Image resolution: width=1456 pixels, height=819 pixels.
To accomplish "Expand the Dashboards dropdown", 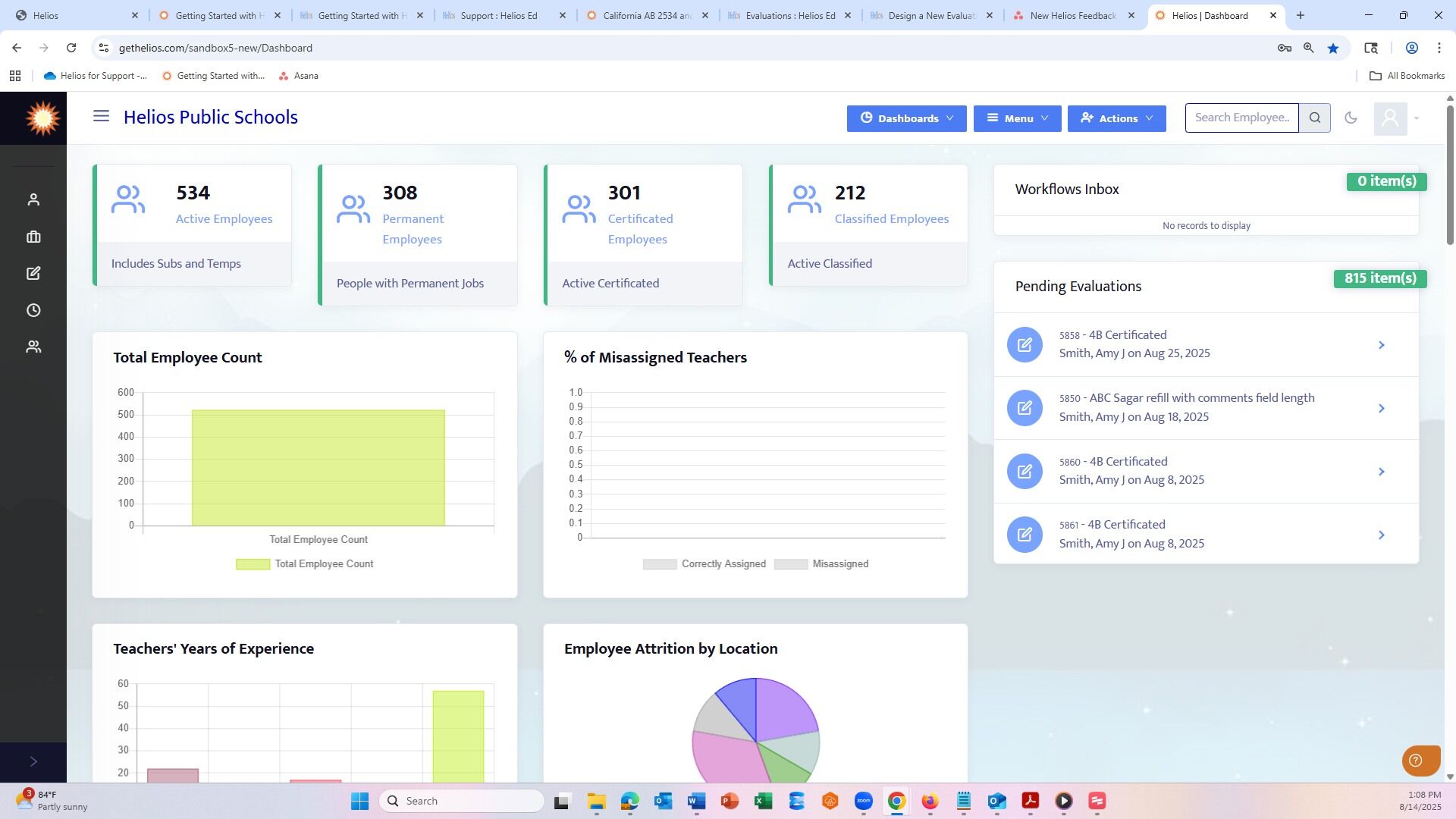I will pos(906,118).
